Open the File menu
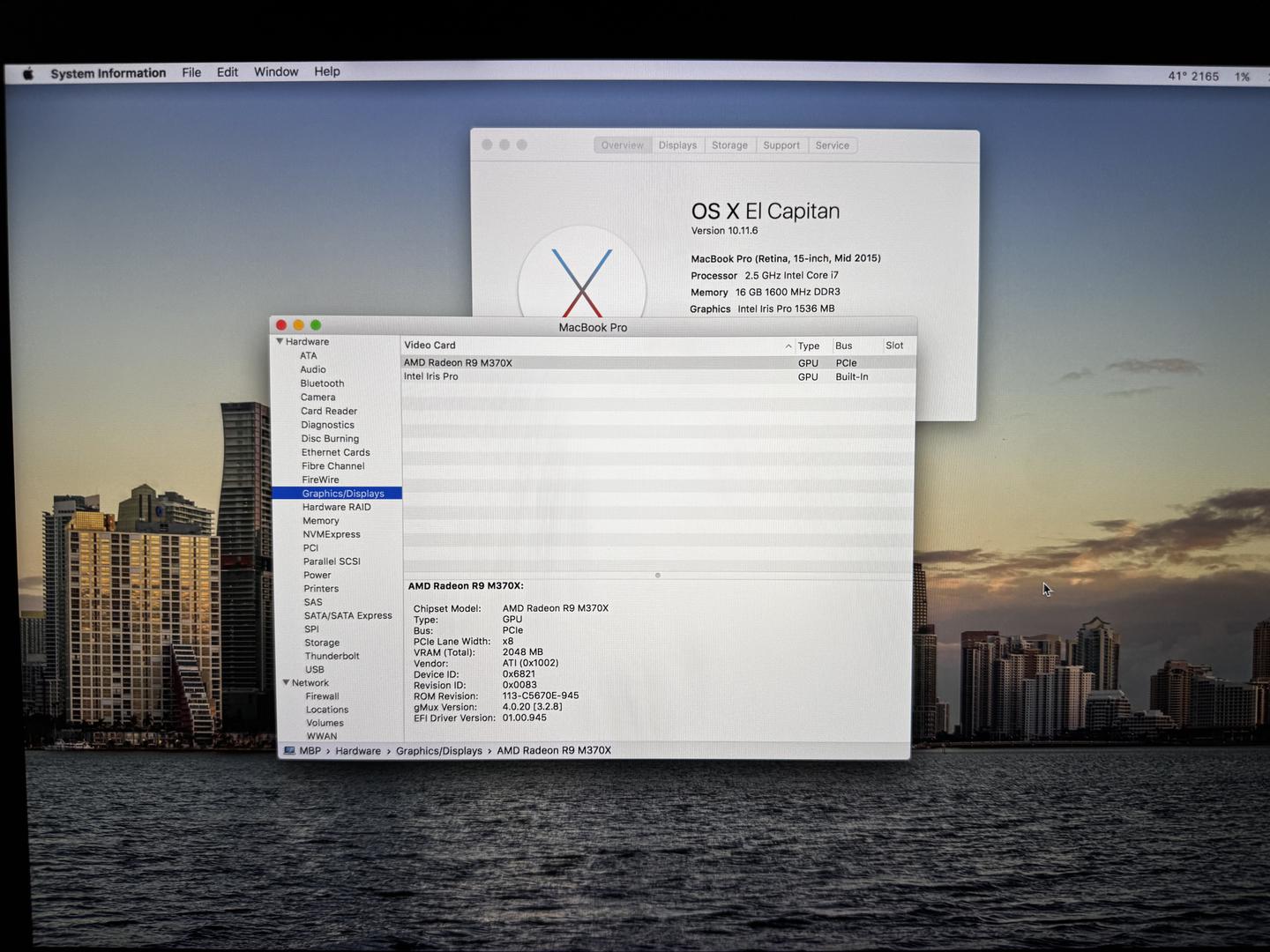1270x952 pixels. [191, 72]
